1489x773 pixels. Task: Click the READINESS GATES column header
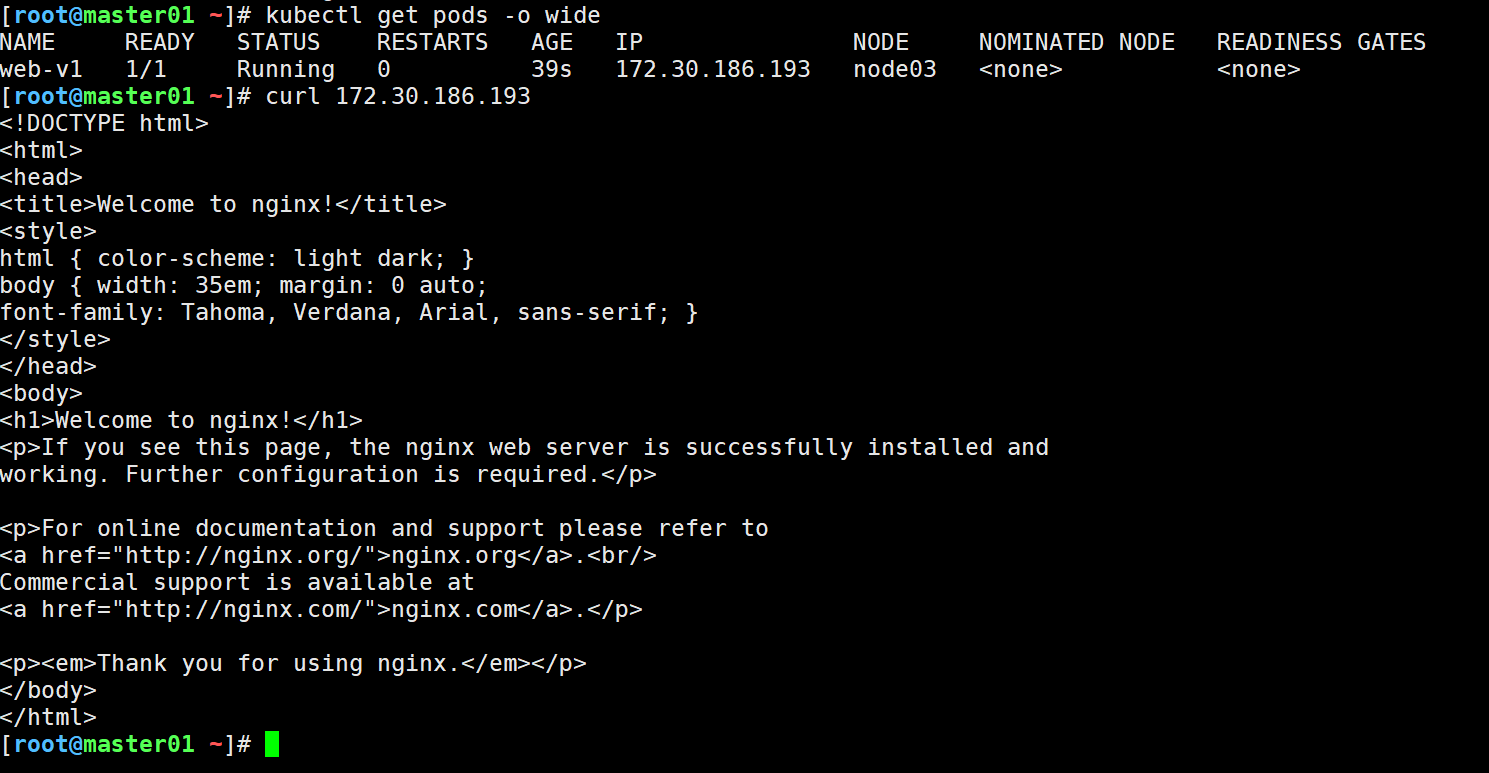1320,42
